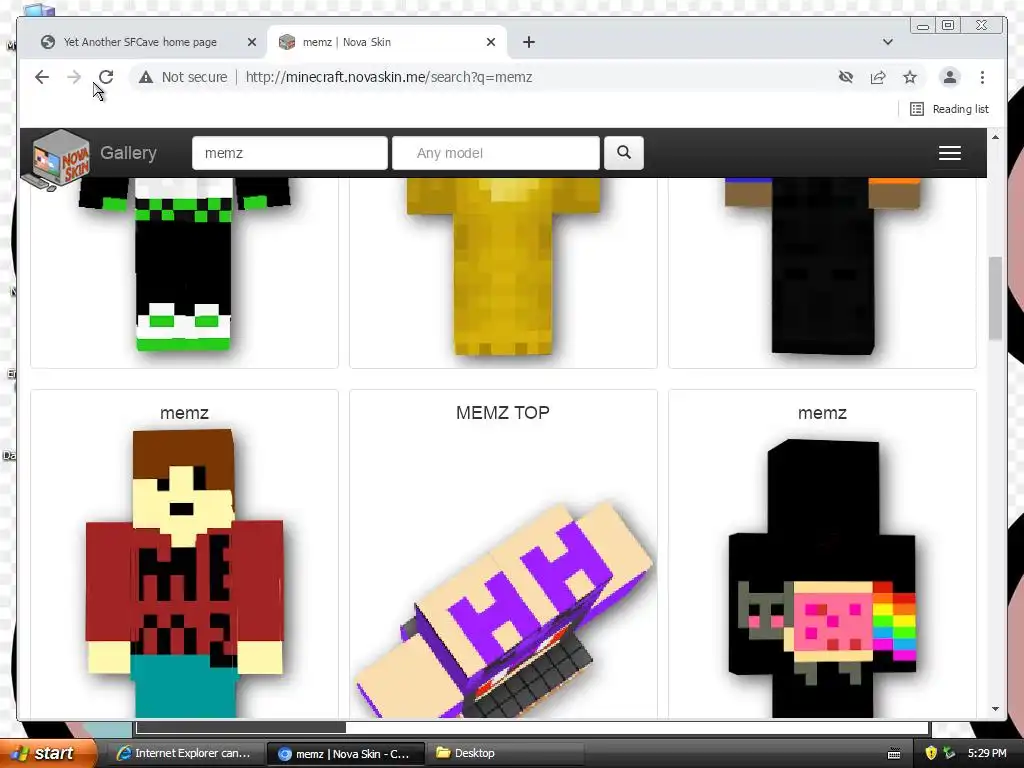This screenshot has height=768, width=1024.
Task: Open the Reading list panel
Action: 950,109
